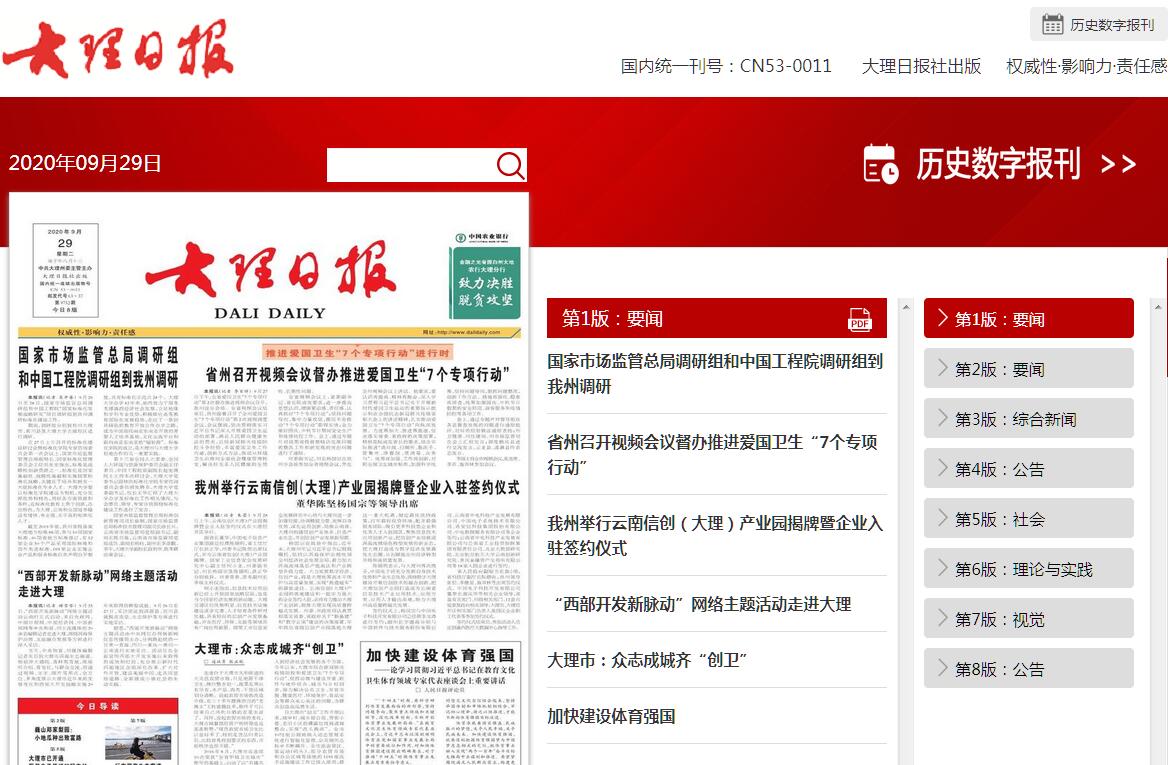Click the double arrow >> in the banner
Image resolution: width=1168 pixels, height=765 pixels.
(x=1118, y=164)
